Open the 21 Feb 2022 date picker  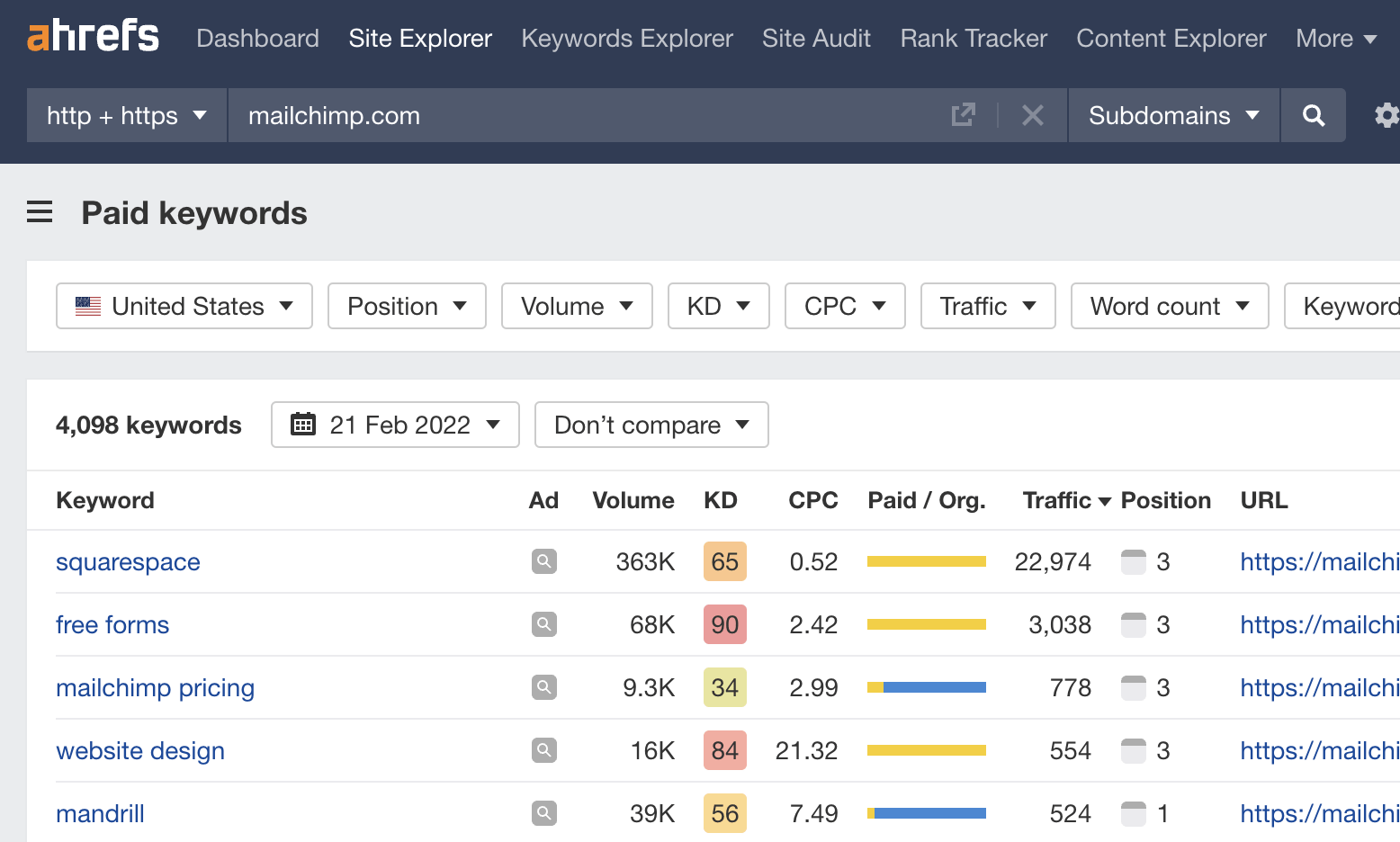395,425
